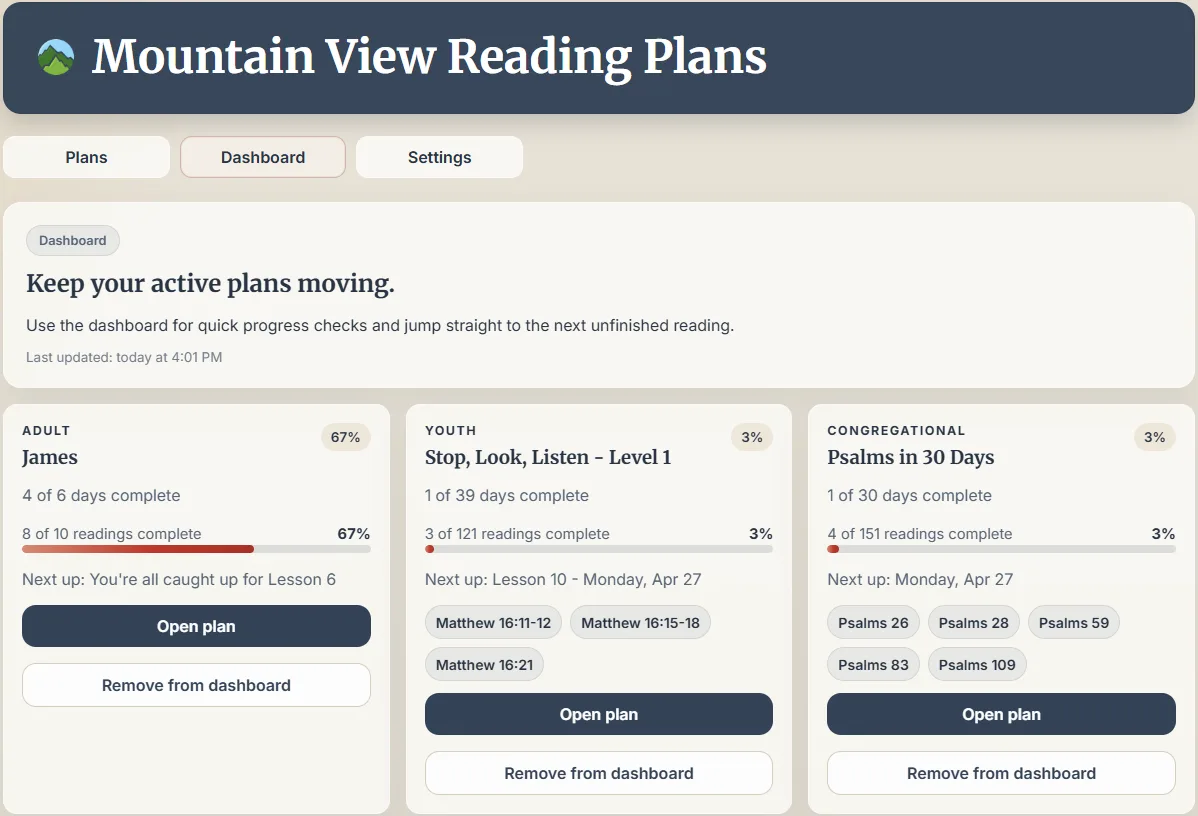Open the Stop, Look, Listen plan
The height and width of the screenshot is (816, 1198).
tap(598, 714)
